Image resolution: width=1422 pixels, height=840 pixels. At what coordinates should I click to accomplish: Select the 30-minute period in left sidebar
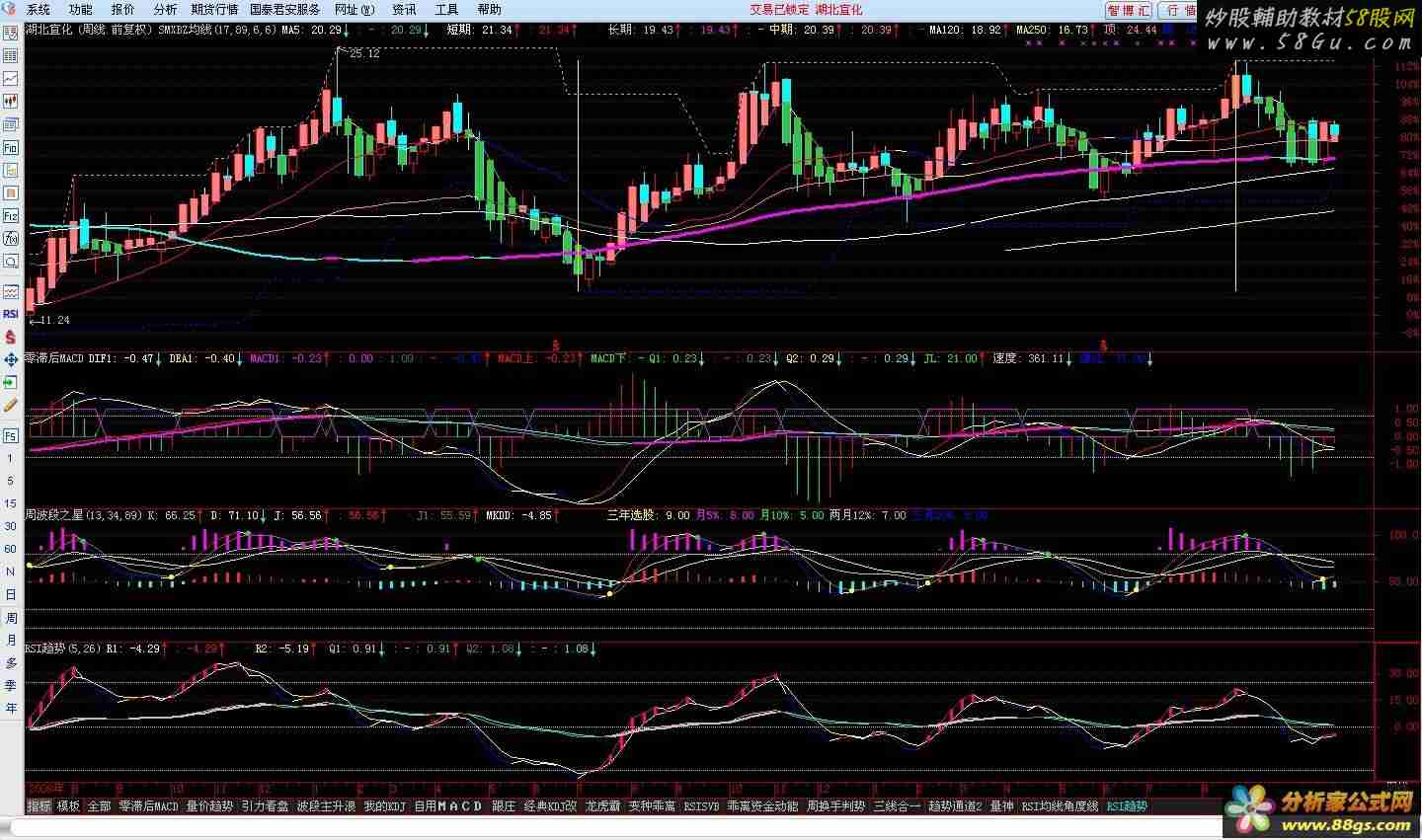click(x=11, y=526)
